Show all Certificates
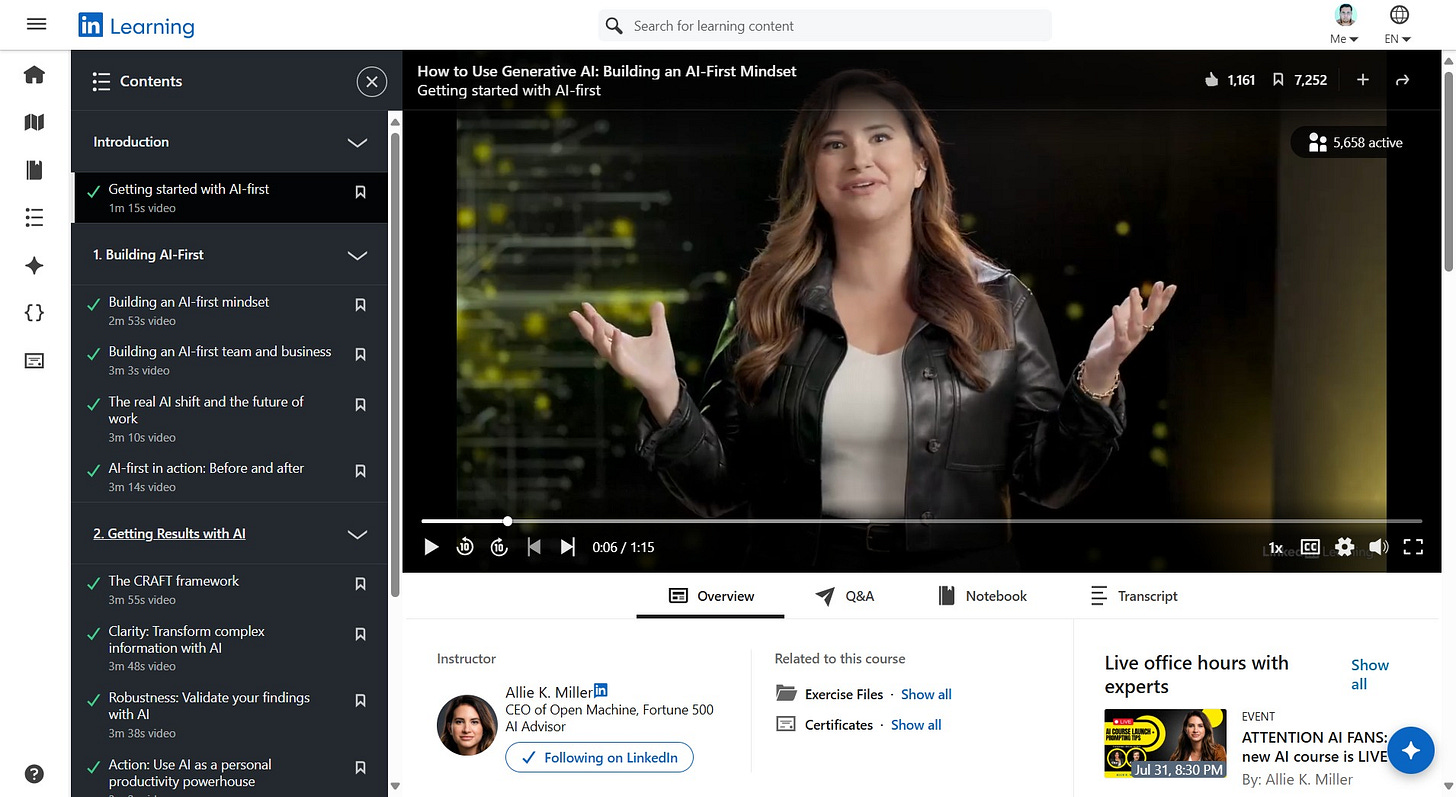Image resolution: width=1456 pixels, height=797 pixels. click(916, 725)
